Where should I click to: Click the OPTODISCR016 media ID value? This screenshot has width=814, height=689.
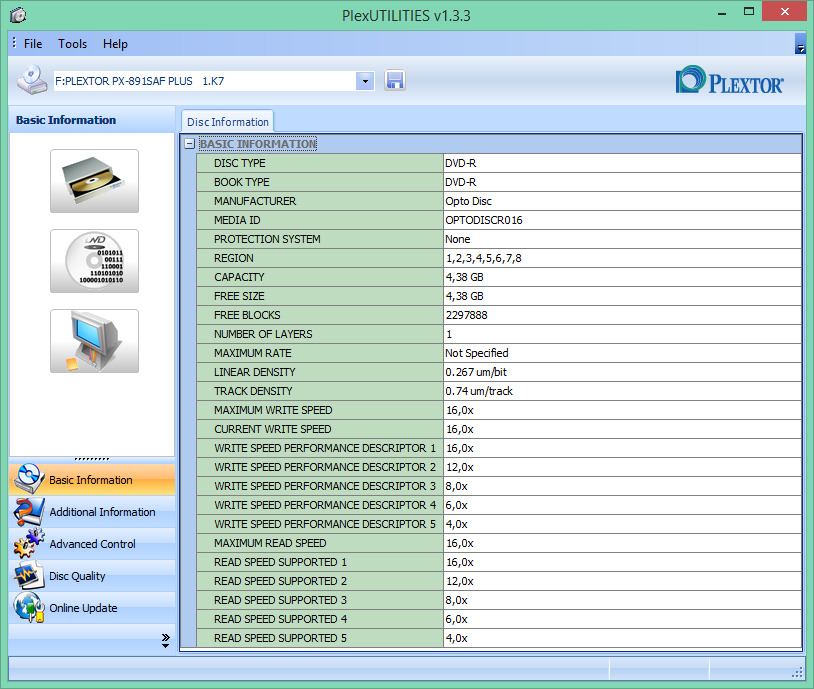[484, 220]
